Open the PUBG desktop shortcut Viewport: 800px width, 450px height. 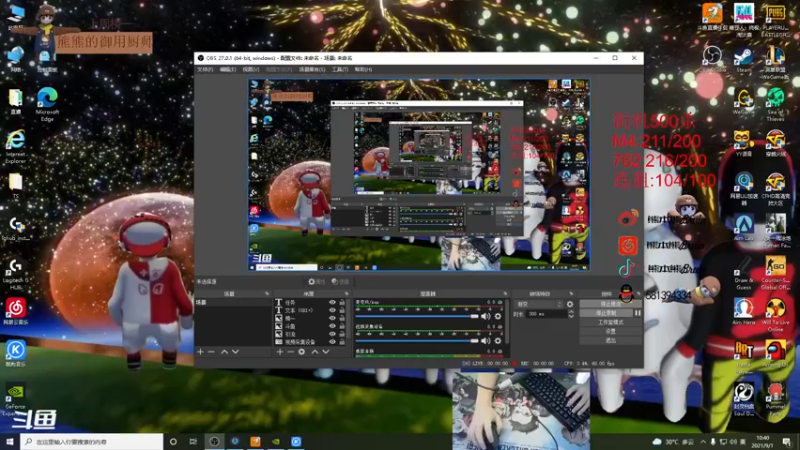pyautogui.click(x=775, y=20)
